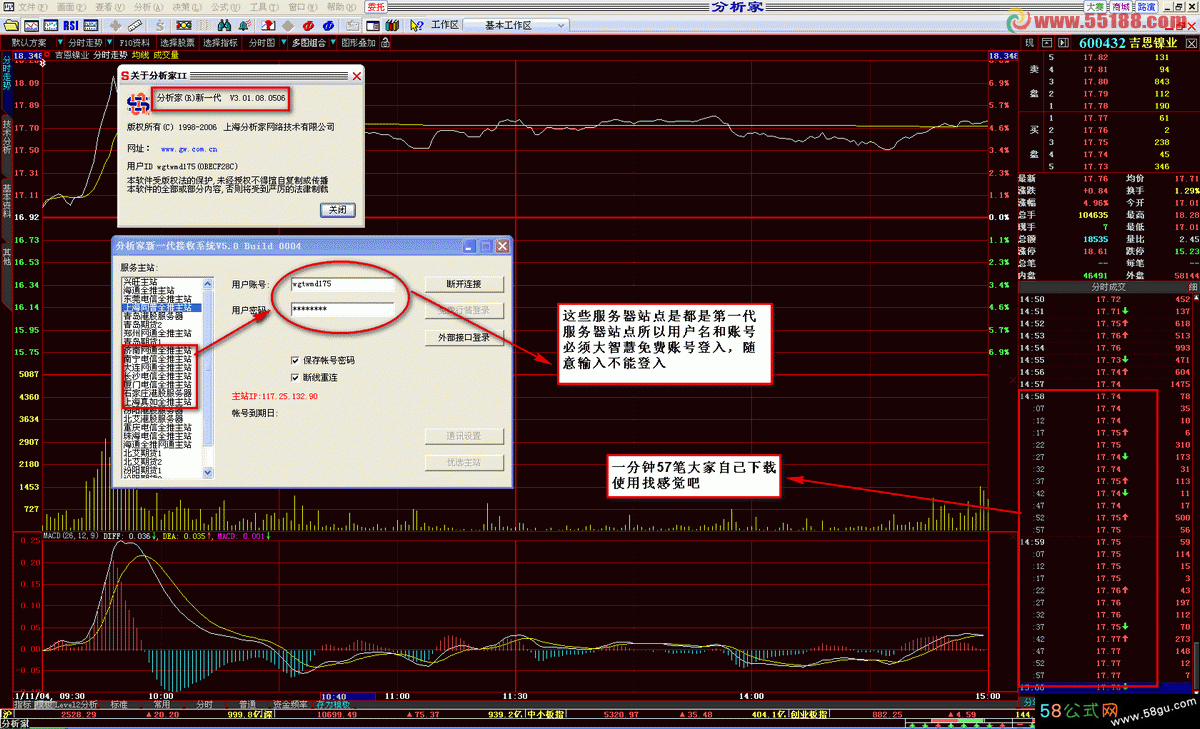Click the 大赛 button at top right
The image size is (1200, 729).
tap(1095, 6)
